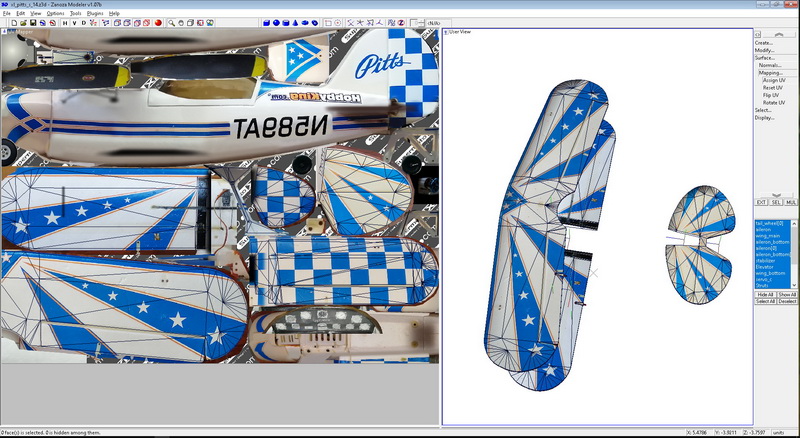Collapse the Mapping... subgroup

click(770, 73)
